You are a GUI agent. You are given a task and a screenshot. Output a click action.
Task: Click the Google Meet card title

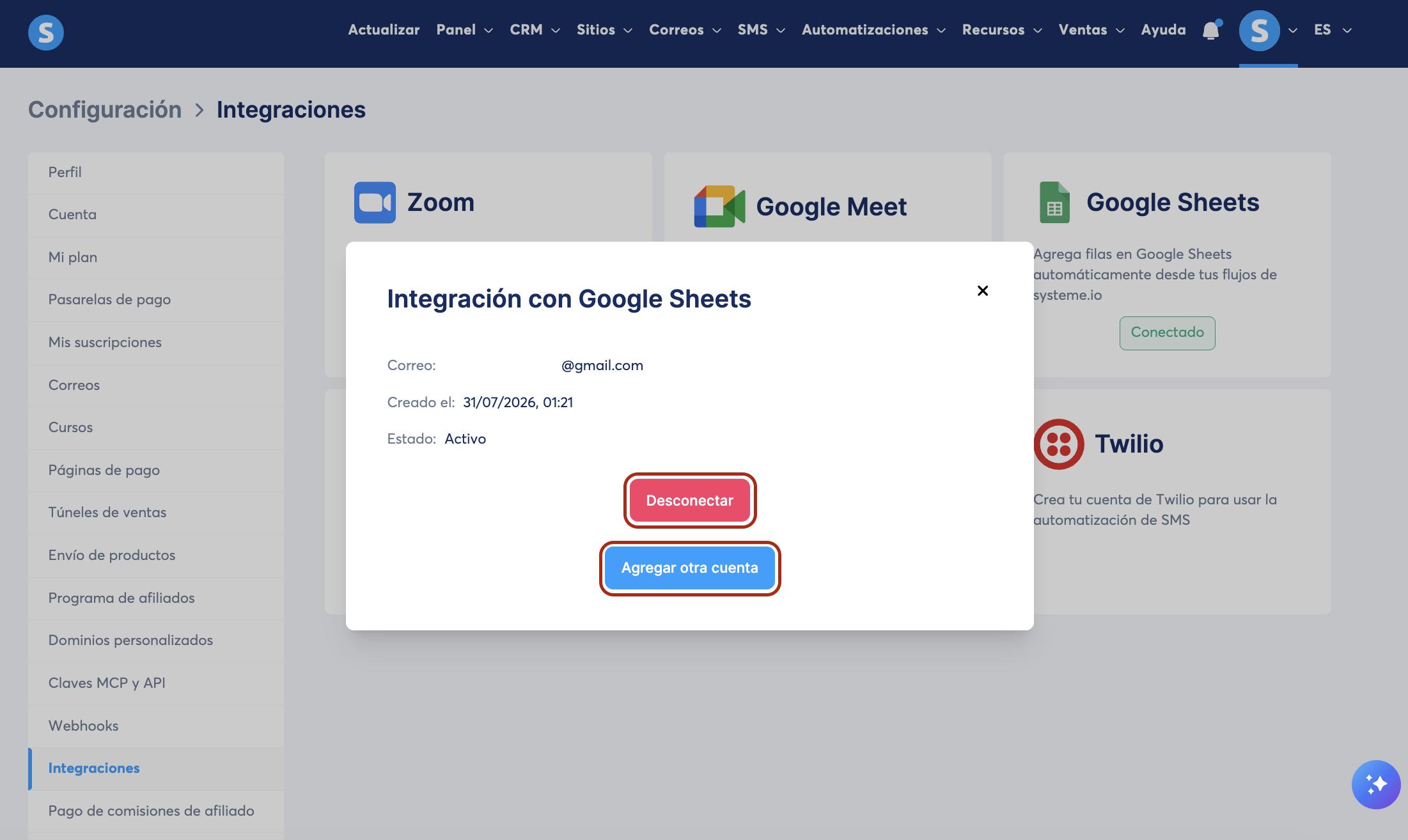[831, 207]
